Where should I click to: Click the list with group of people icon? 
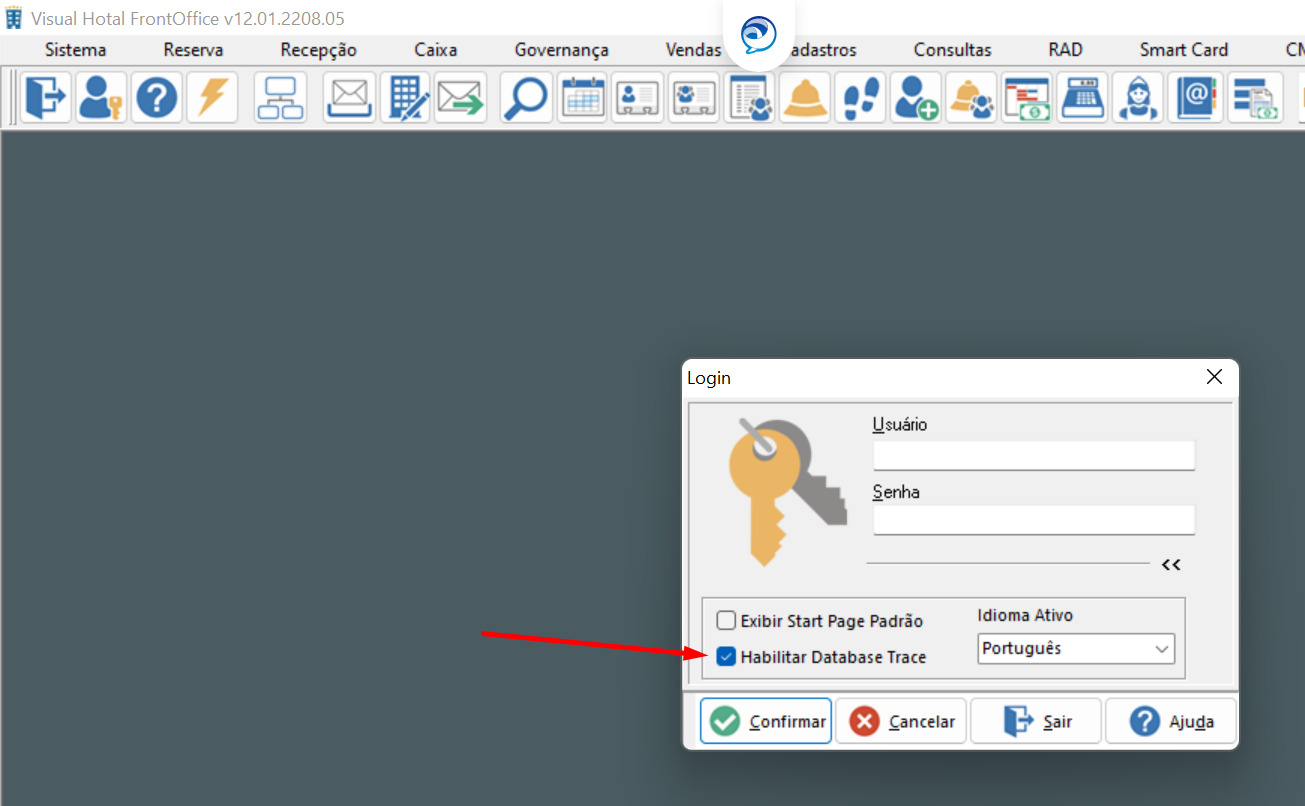point(749,97)
